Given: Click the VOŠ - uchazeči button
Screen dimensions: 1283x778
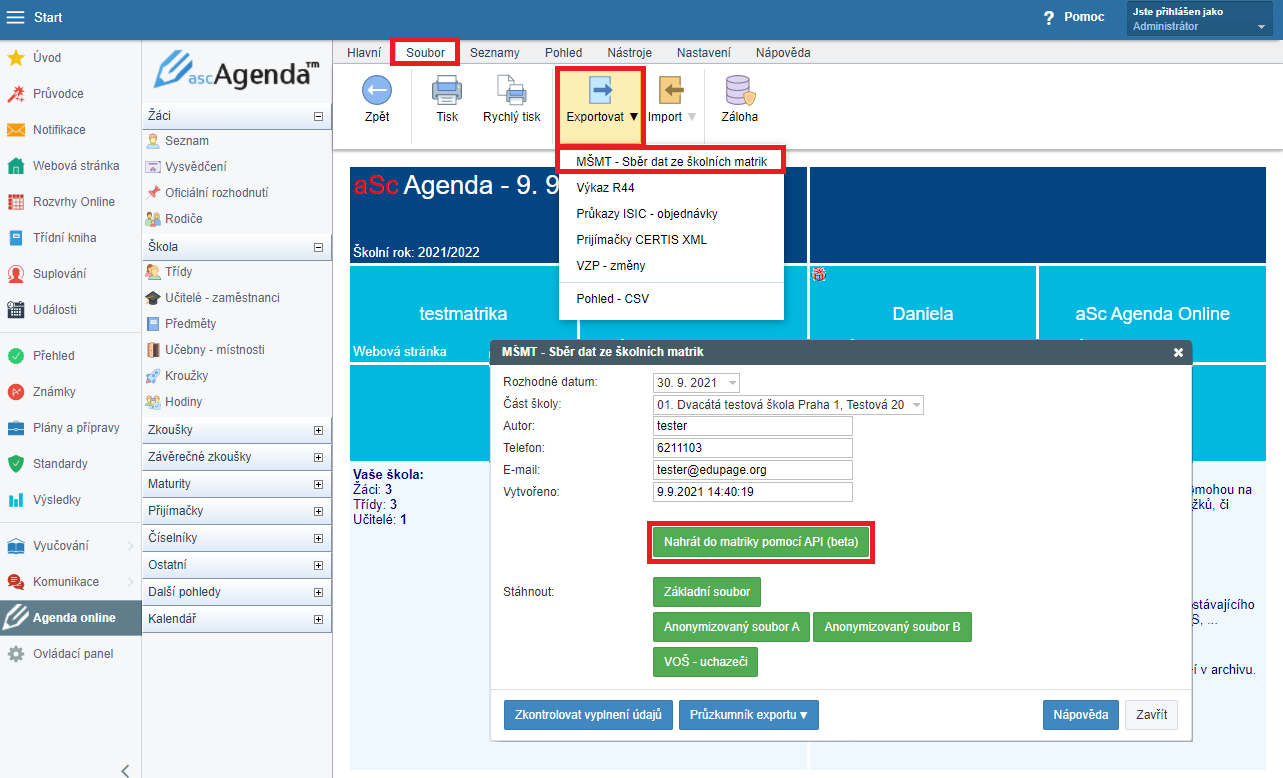Looking at the screenshot, I should (705, 662).
